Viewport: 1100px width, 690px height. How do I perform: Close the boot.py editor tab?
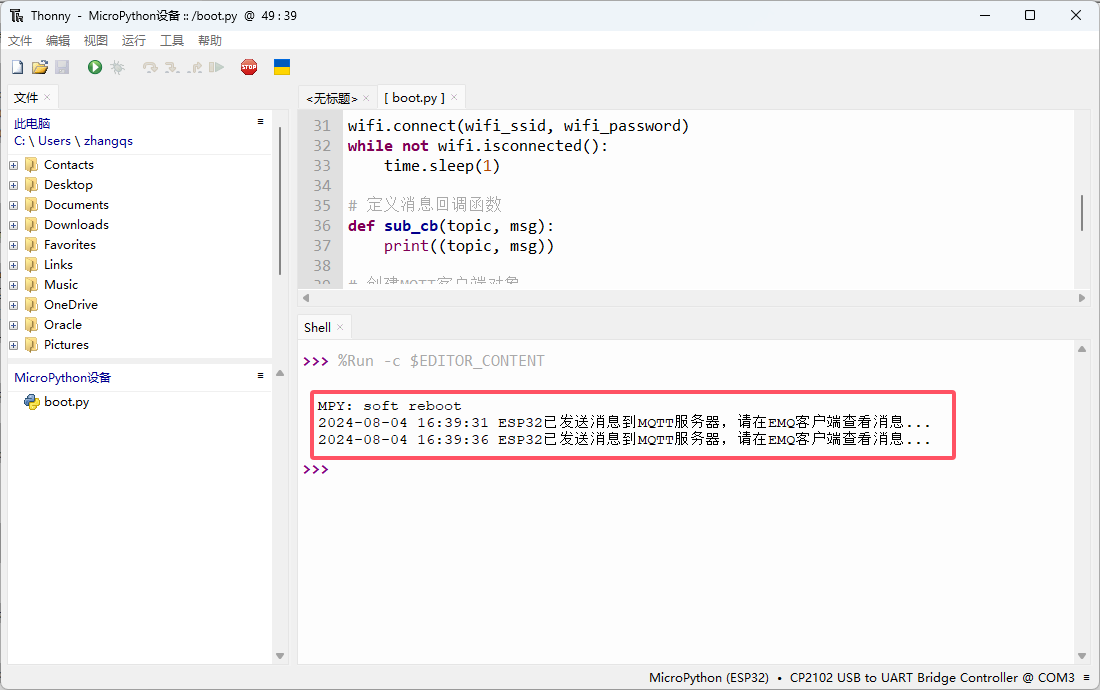[x=454, y=97]
